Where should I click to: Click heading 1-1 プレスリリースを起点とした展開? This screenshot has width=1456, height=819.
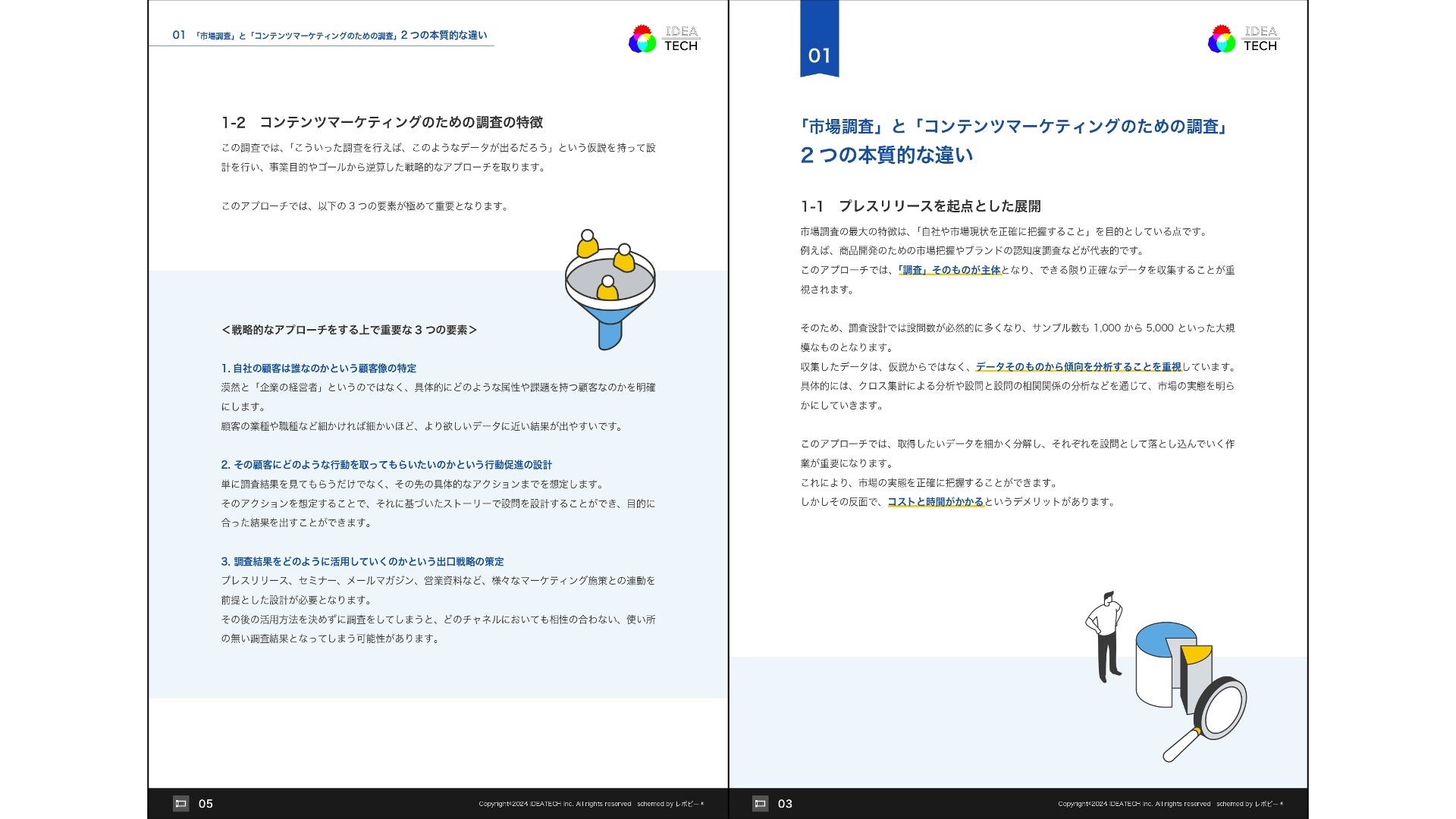click(x=921, y=206)
